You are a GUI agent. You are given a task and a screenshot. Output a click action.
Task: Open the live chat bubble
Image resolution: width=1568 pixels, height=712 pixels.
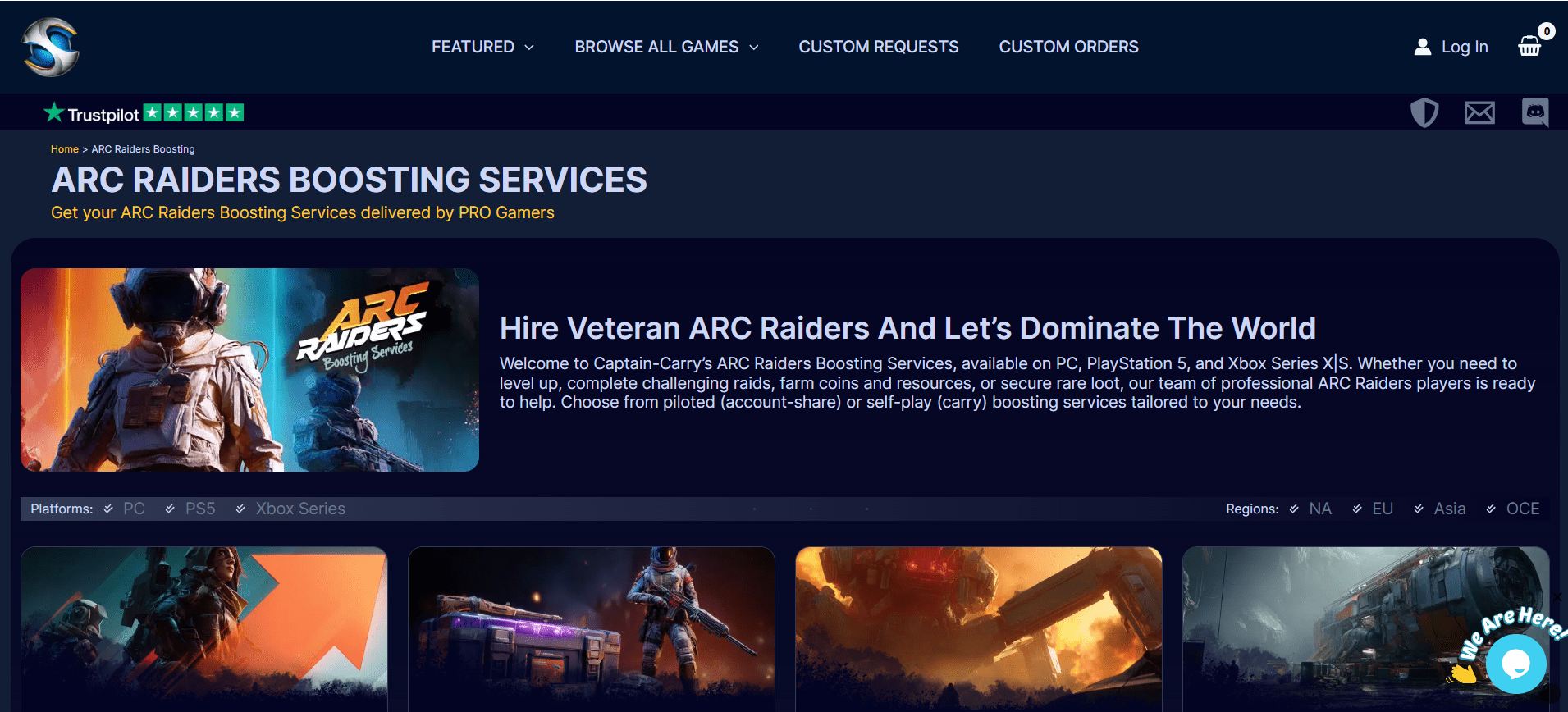tap(1515, 663)
